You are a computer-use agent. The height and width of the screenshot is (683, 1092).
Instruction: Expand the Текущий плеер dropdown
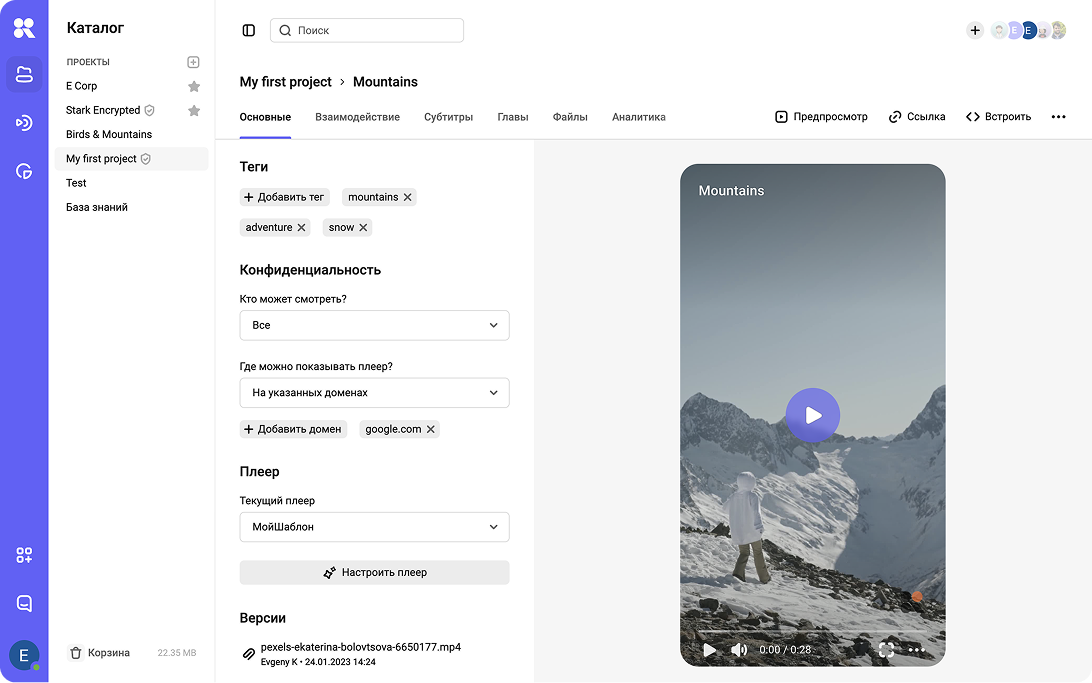tap(375, 527)
